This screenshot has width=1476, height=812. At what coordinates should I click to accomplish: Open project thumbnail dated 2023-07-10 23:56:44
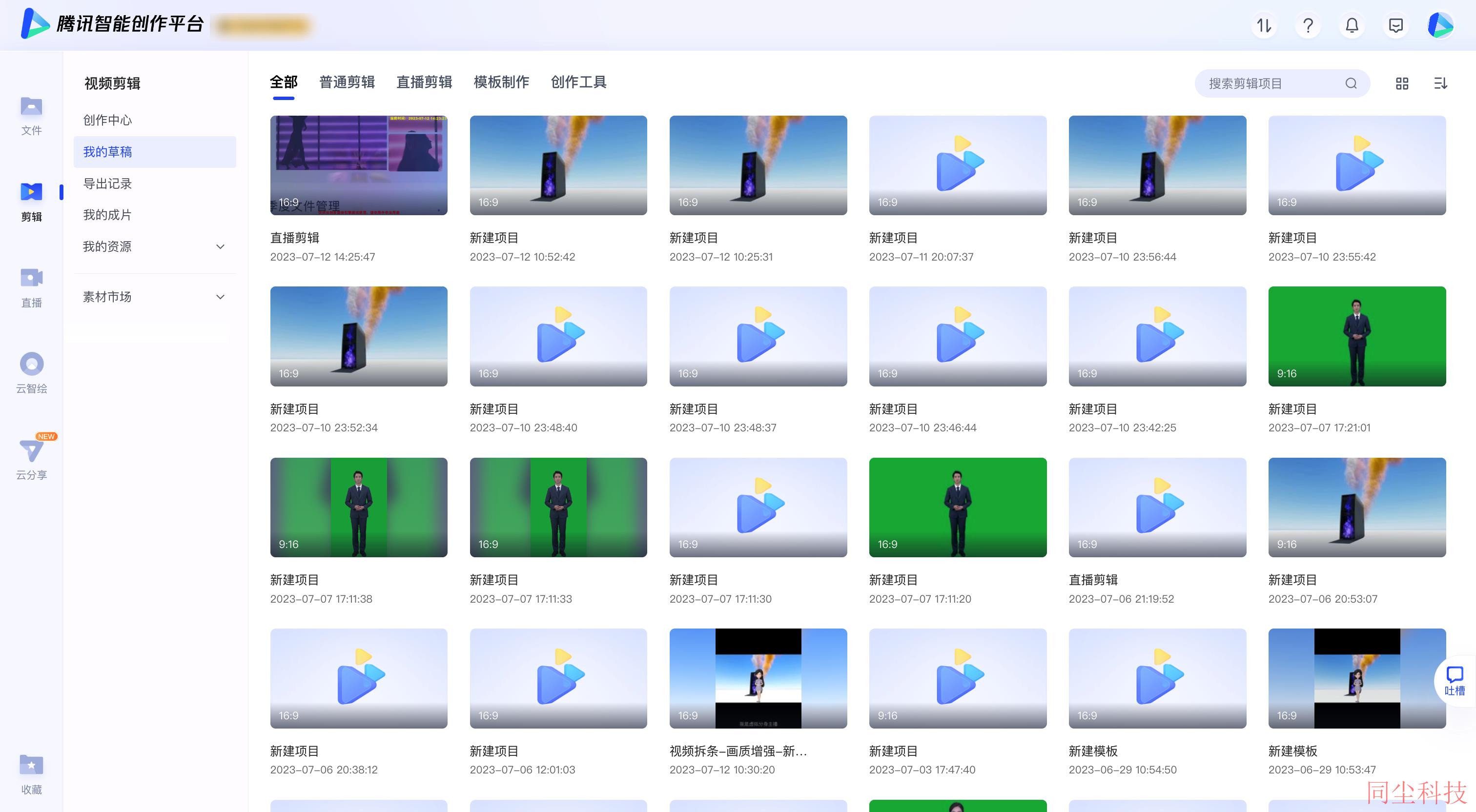pyautogui.click(x=1157, y=165)
